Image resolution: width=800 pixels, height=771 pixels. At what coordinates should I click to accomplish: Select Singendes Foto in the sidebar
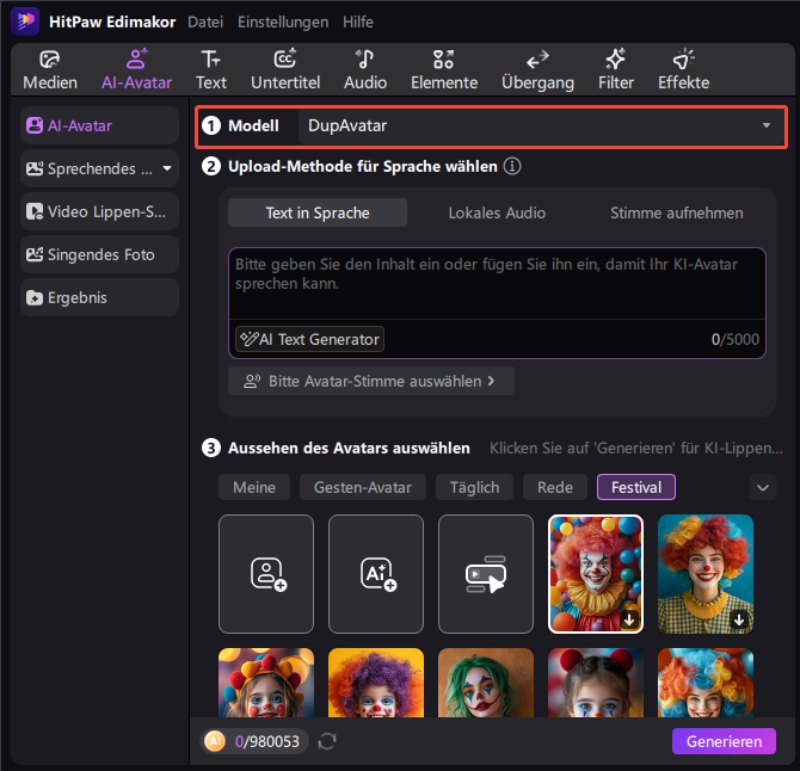(x=98, y=254)
